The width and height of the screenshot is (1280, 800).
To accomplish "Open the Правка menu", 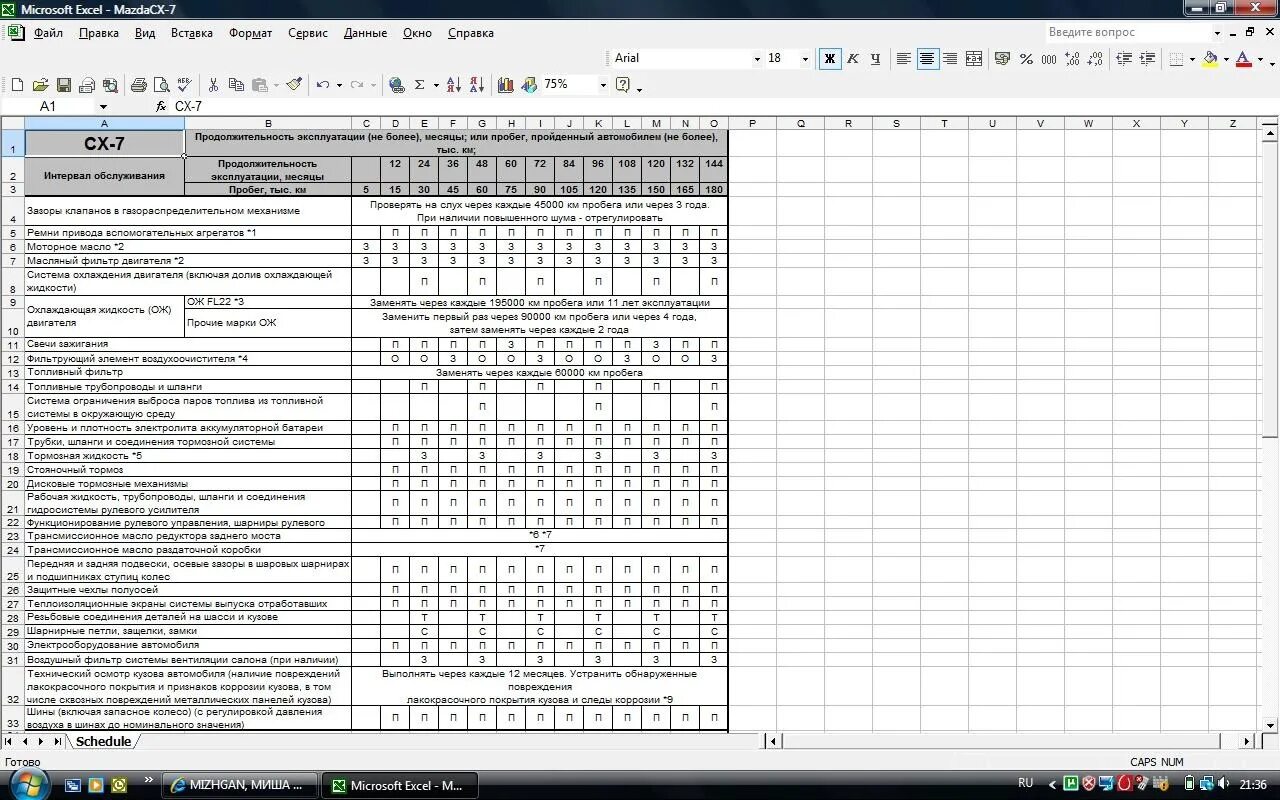I will [99, 33].
